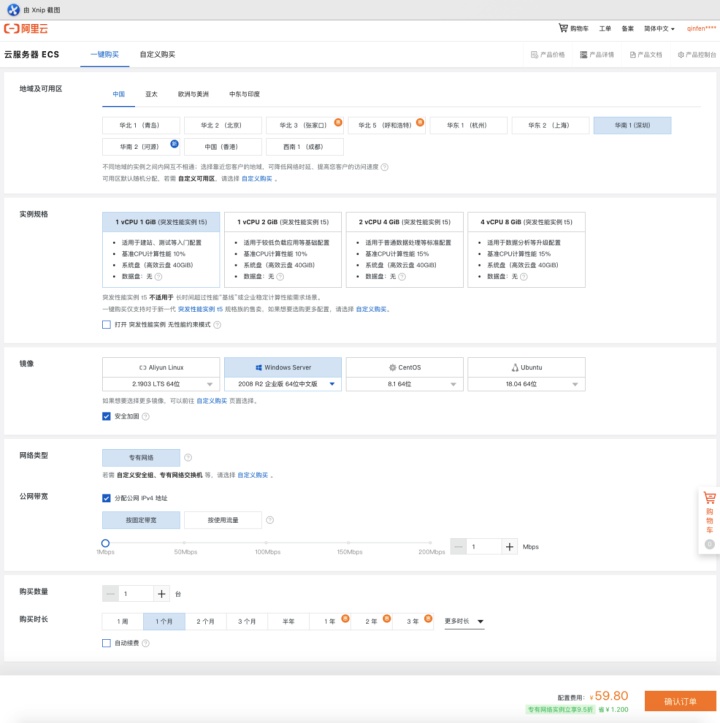Click help icon beside 按使用流量
This screenshot has width=720, height=723.
[270, 520]
